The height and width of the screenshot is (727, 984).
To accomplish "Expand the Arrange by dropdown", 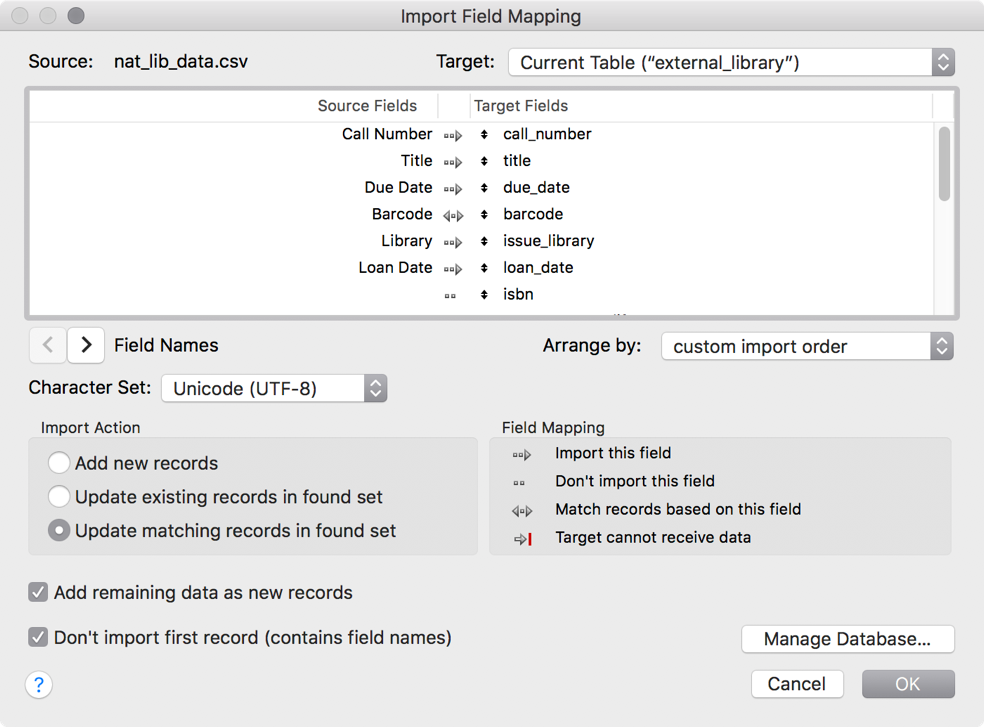I will click(807, 347).
